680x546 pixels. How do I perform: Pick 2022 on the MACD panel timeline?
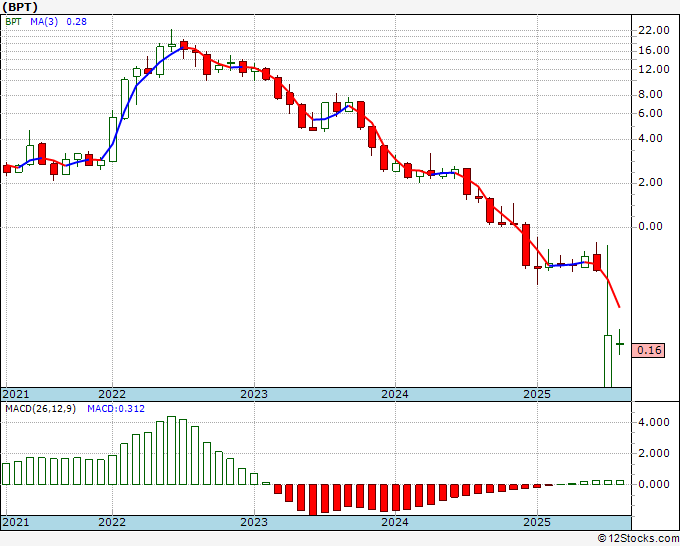tap(112, 522)
